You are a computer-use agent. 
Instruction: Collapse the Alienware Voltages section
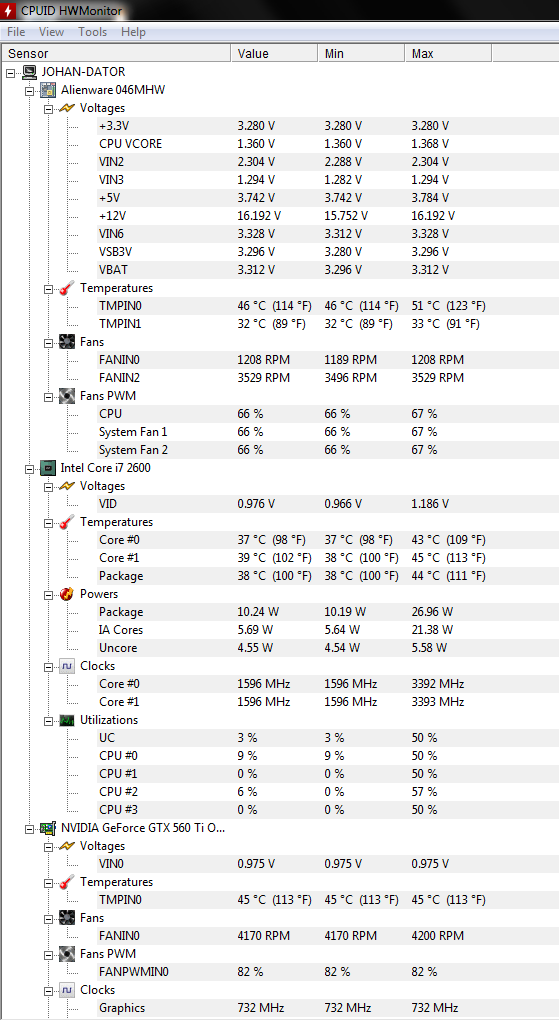coord(49,109)
